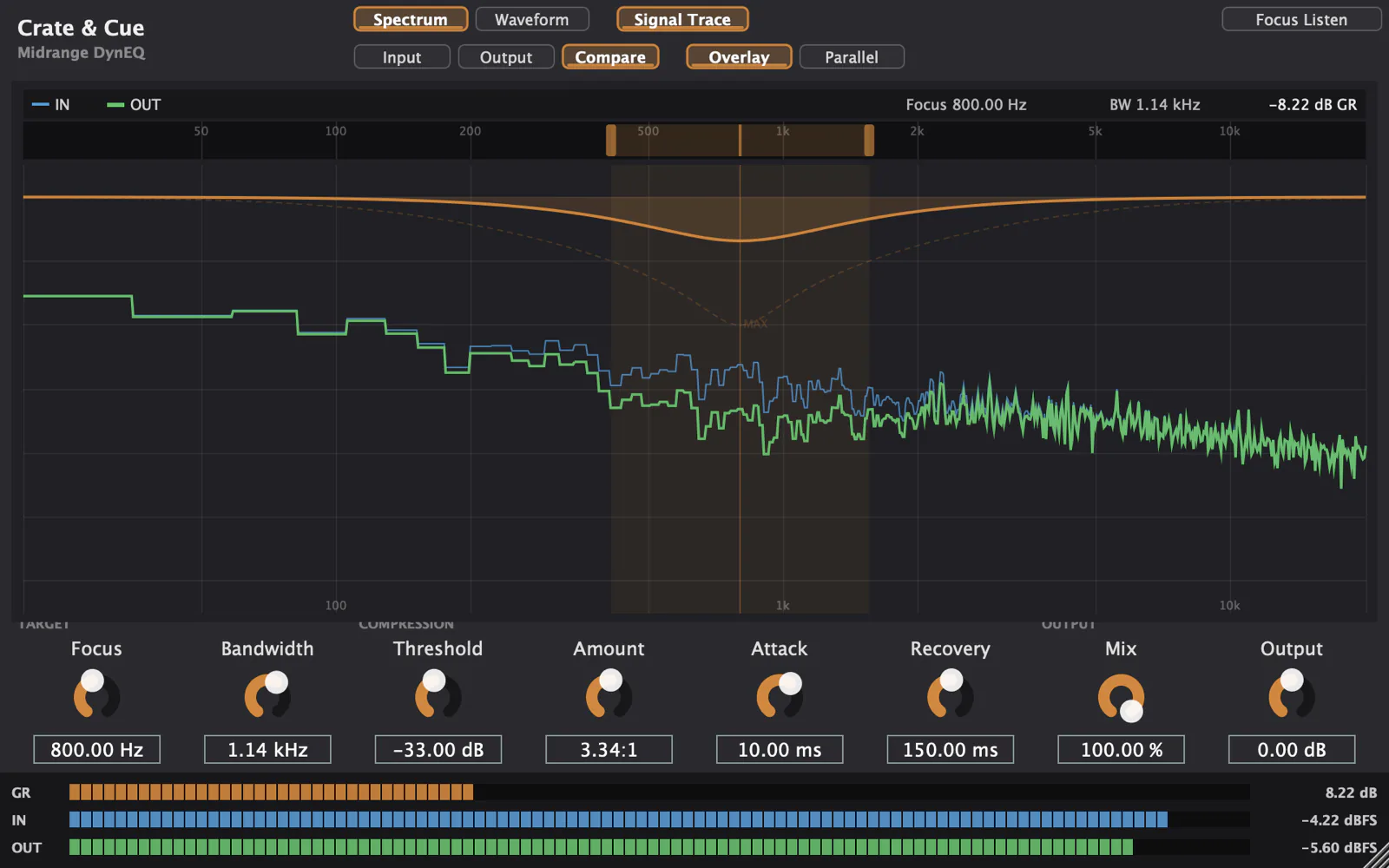Click the IN level meter
Viewport: 1389px width, 868px height.
click(660, 819)
